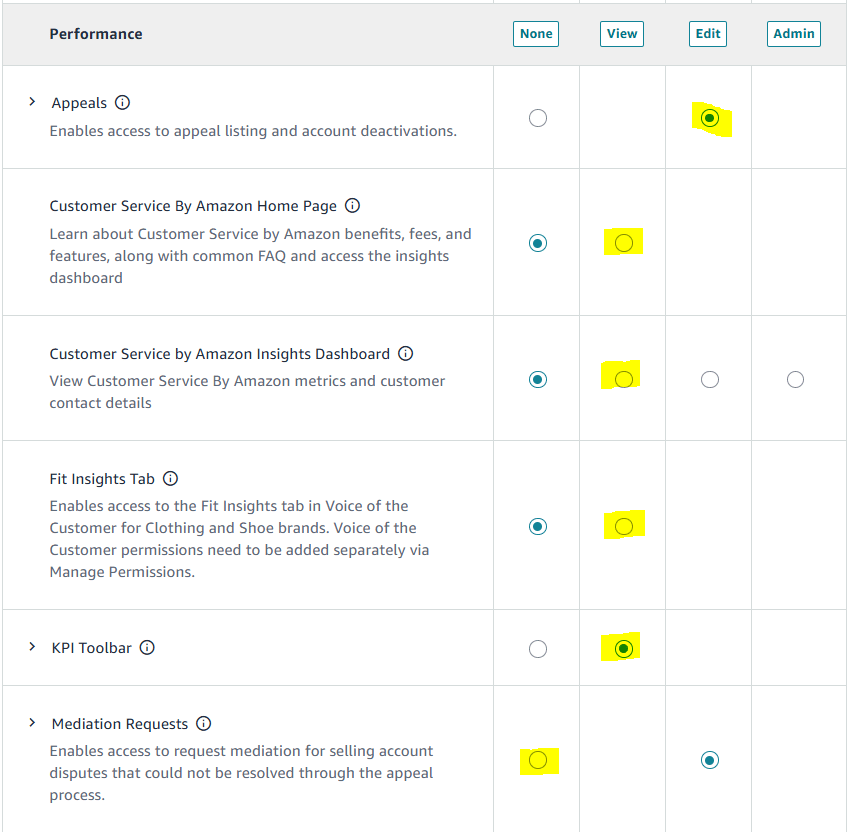
Task: Expand the KPI Toolbar row
Action: click(x=32, y=647)
